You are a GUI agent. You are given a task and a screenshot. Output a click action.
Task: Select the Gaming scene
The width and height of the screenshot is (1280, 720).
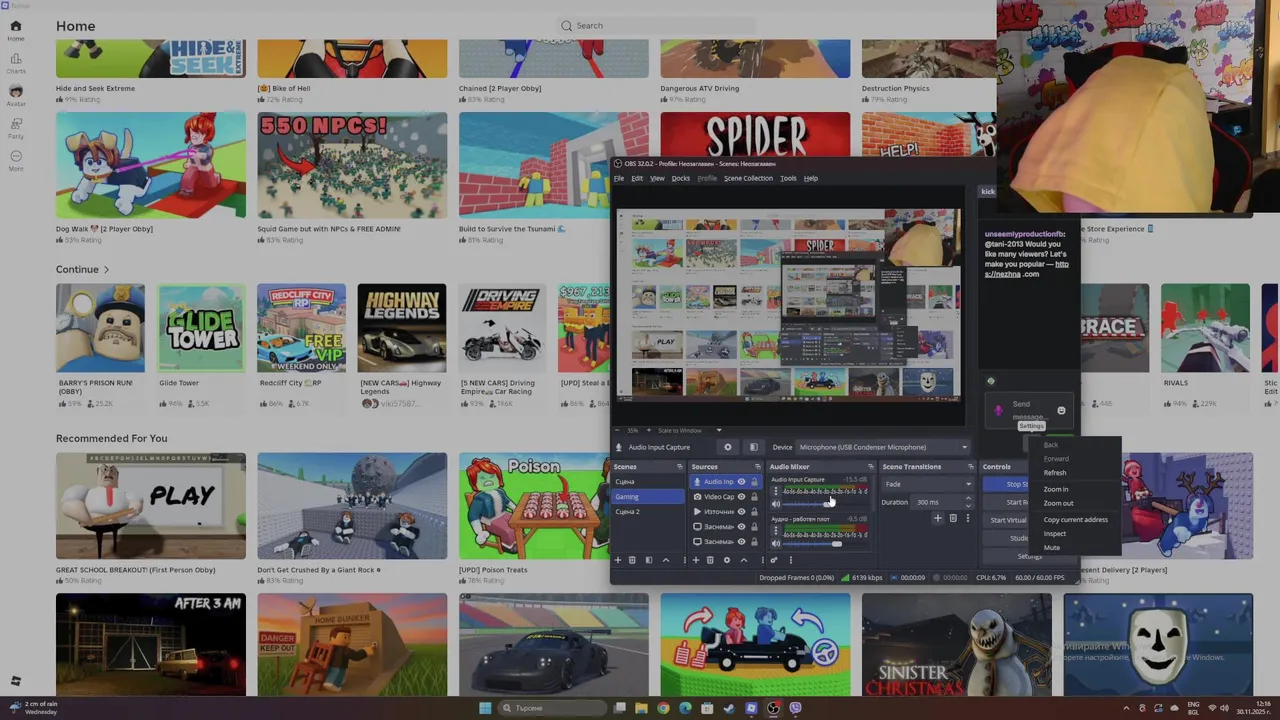click(x=648, y=497)
